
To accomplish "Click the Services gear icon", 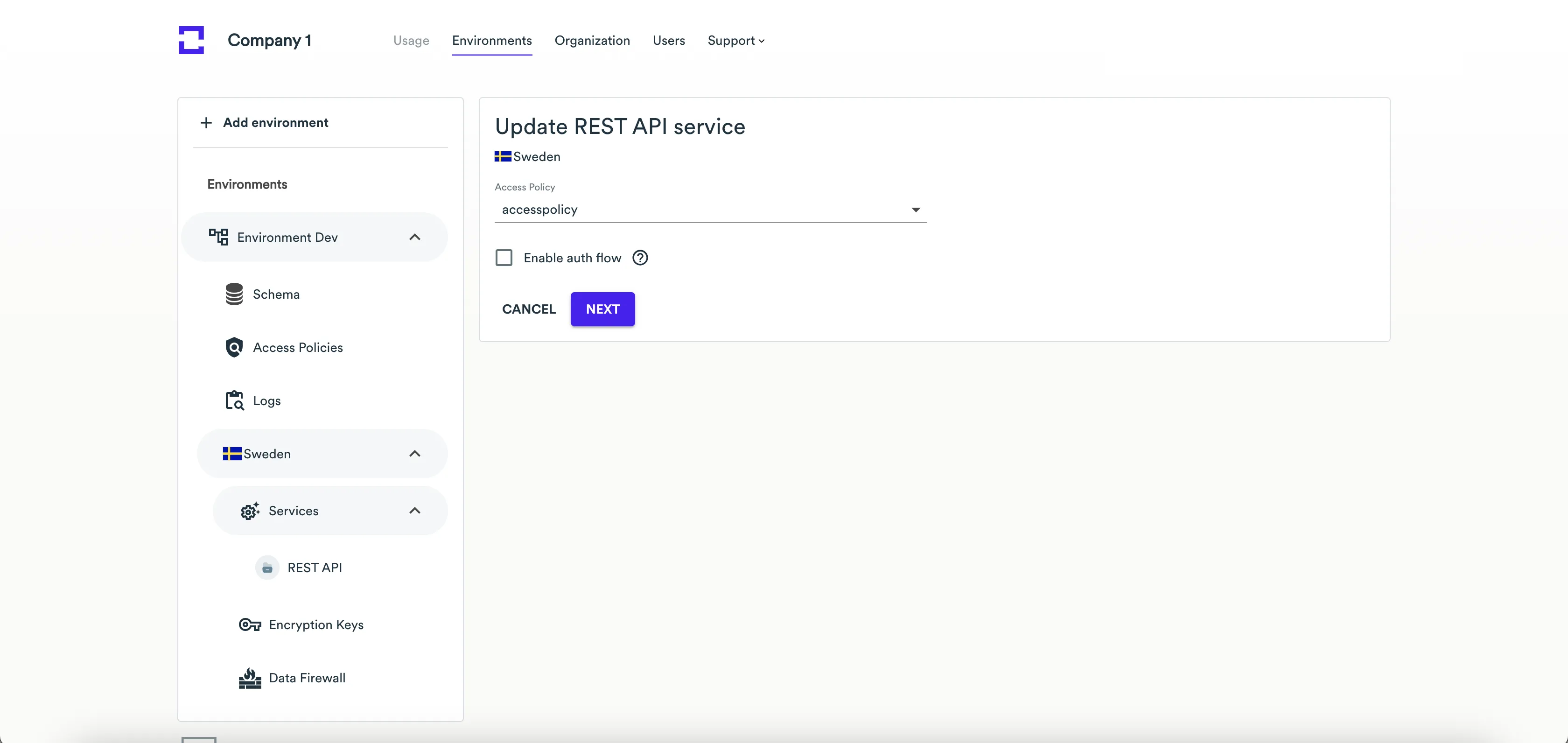I will (250, 511).
